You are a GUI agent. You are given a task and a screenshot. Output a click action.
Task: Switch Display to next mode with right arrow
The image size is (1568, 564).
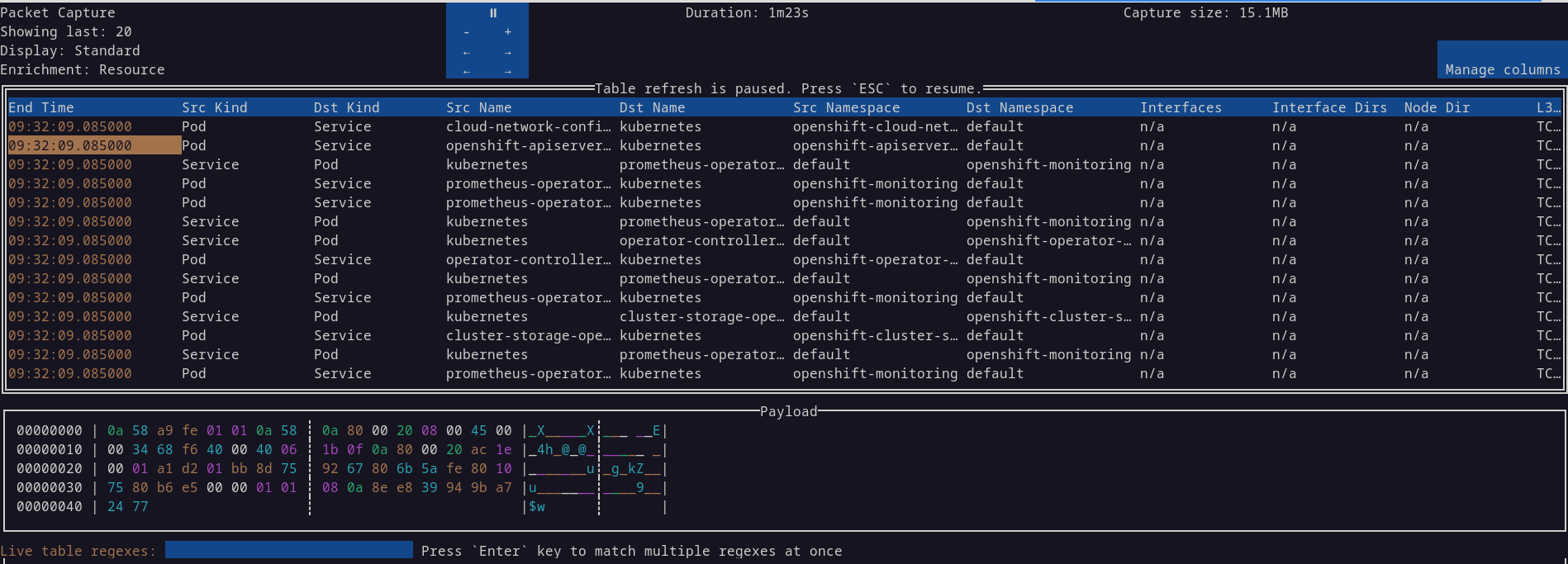(x=507, y=52)
